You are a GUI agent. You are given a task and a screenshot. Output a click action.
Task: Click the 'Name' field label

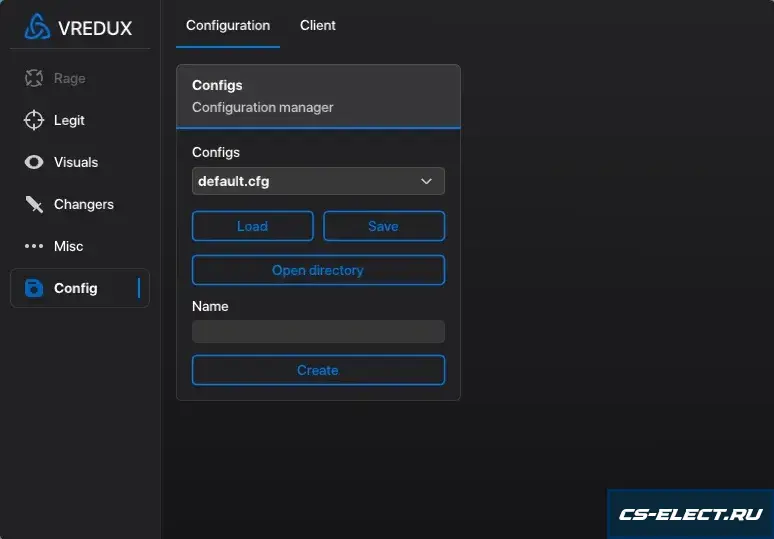(x=210, y=306)
